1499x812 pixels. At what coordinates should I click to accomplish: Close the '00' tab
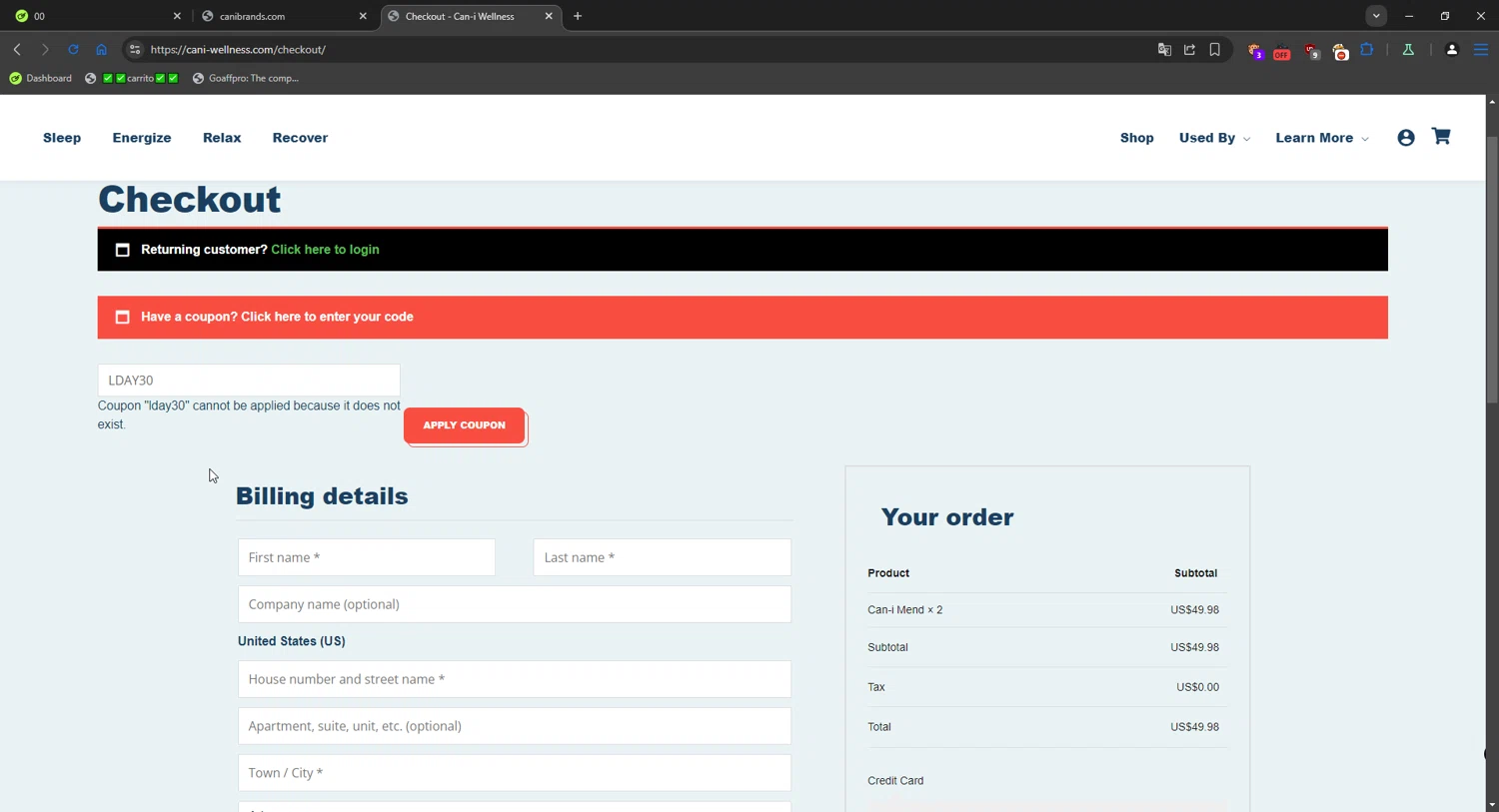pyautogui.click(x=177, y=16)
